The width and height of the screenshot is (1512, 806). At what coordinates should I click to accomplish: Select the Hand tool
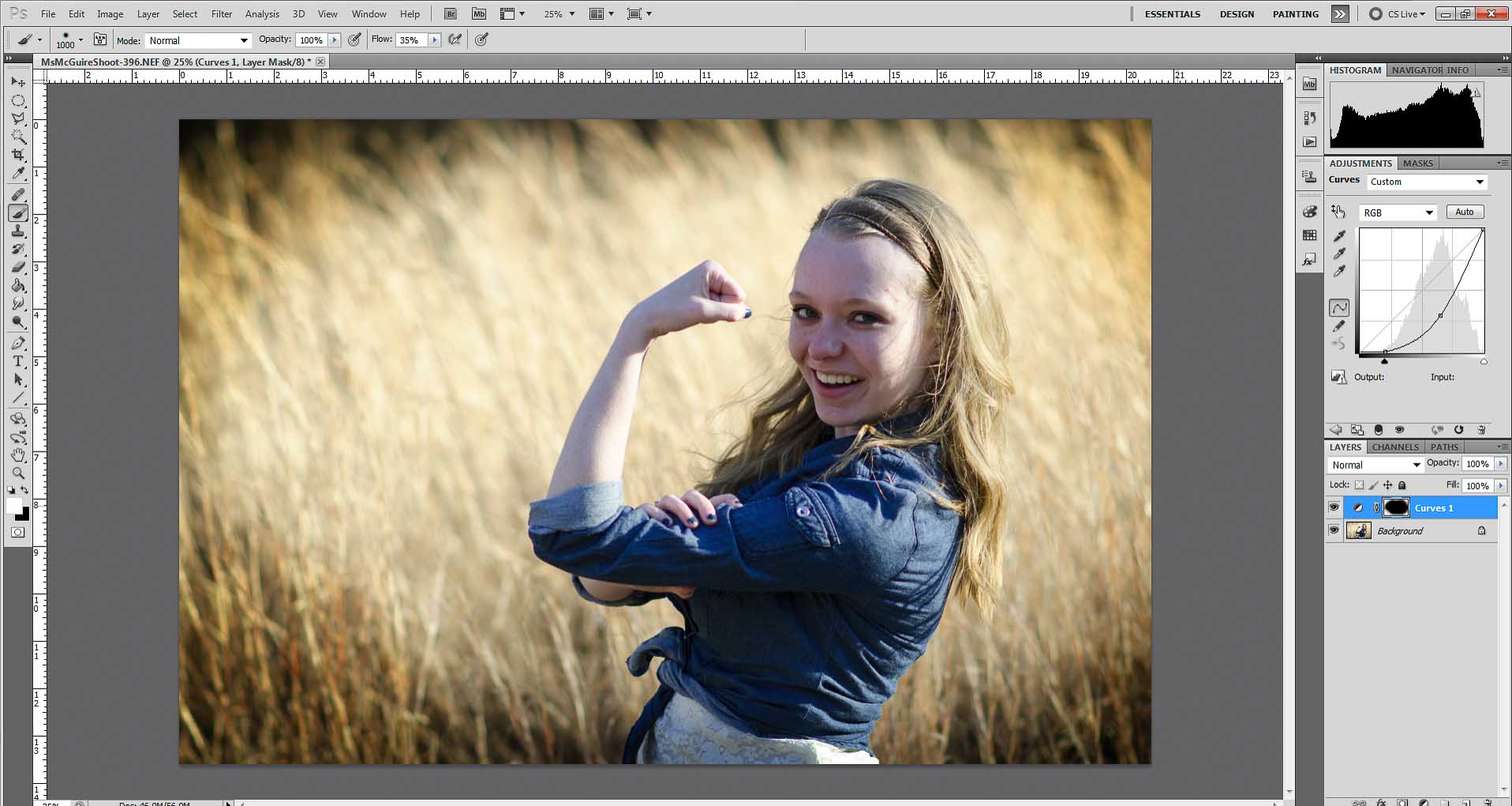point(18,455)
